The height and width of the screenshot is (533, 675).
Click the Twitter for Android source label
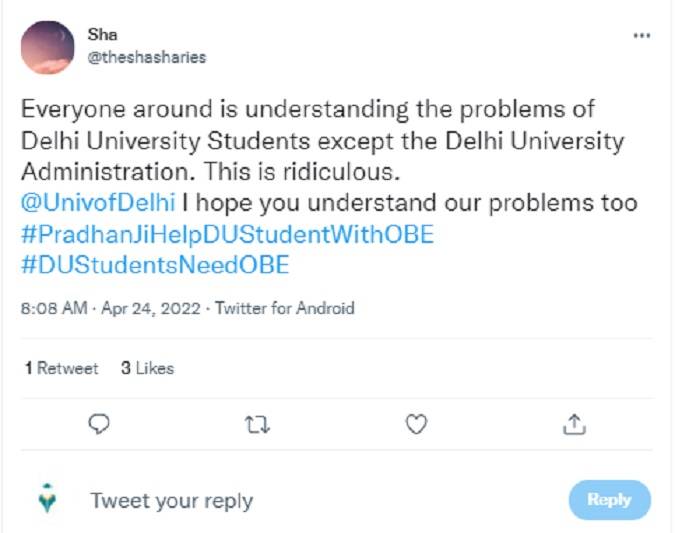[285, 309]
